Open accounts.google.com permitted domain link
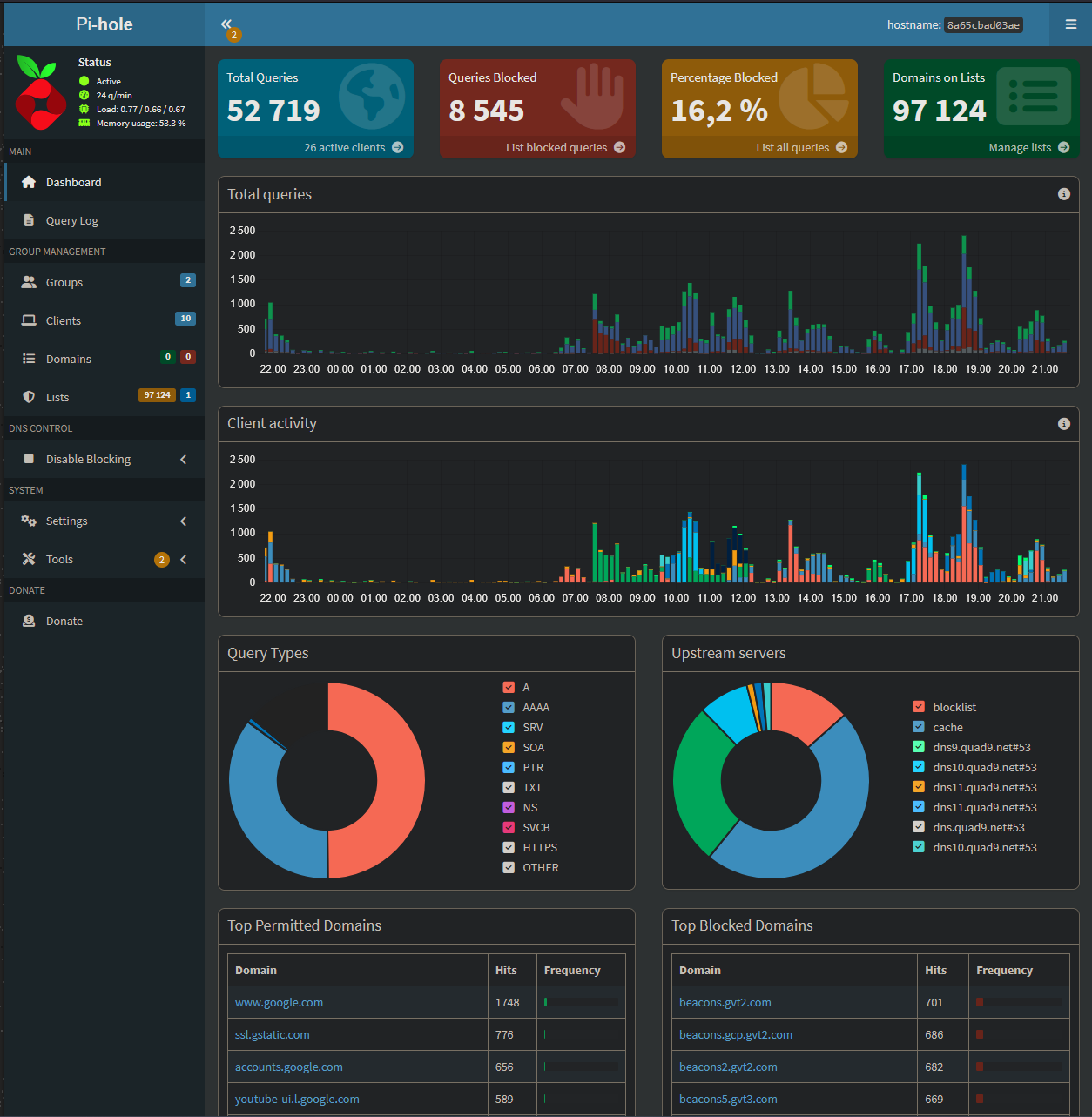This screenshot has width=1092, height=1117. (288, 1067)
